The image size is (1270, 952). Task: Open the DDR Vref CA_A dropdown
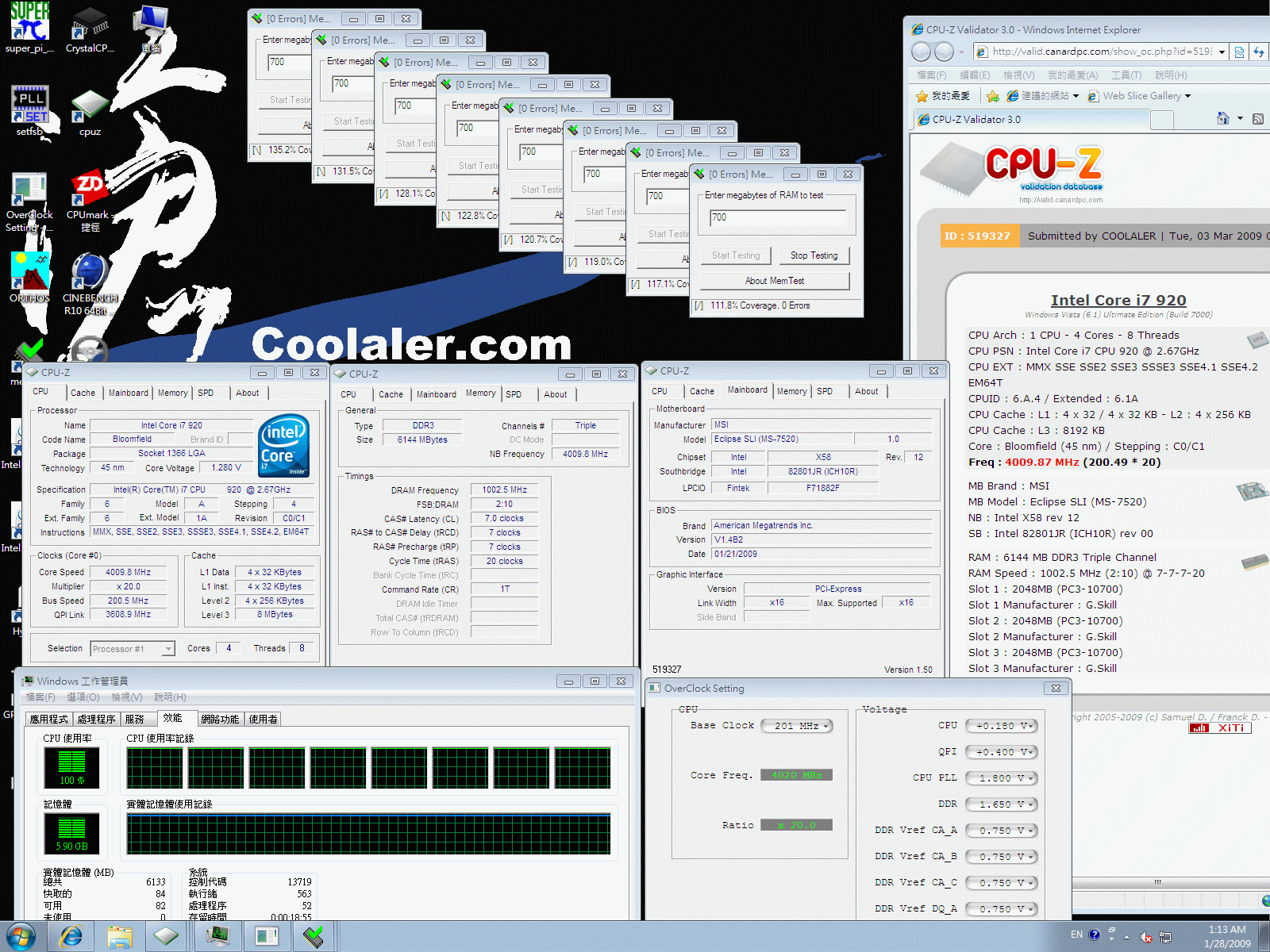click(1003, 831)
